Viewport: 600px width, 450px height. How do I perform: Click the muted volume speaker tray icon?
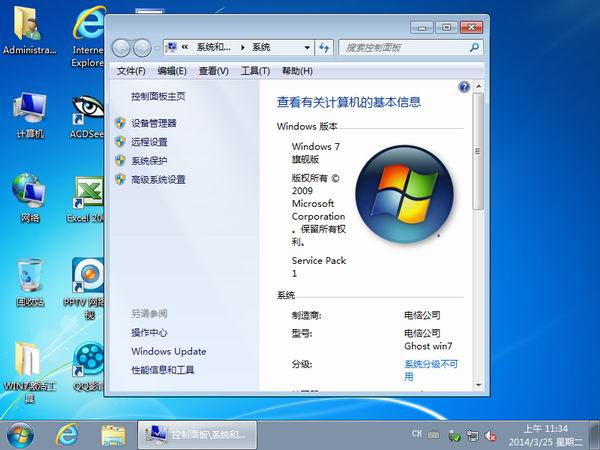[491, 435]
